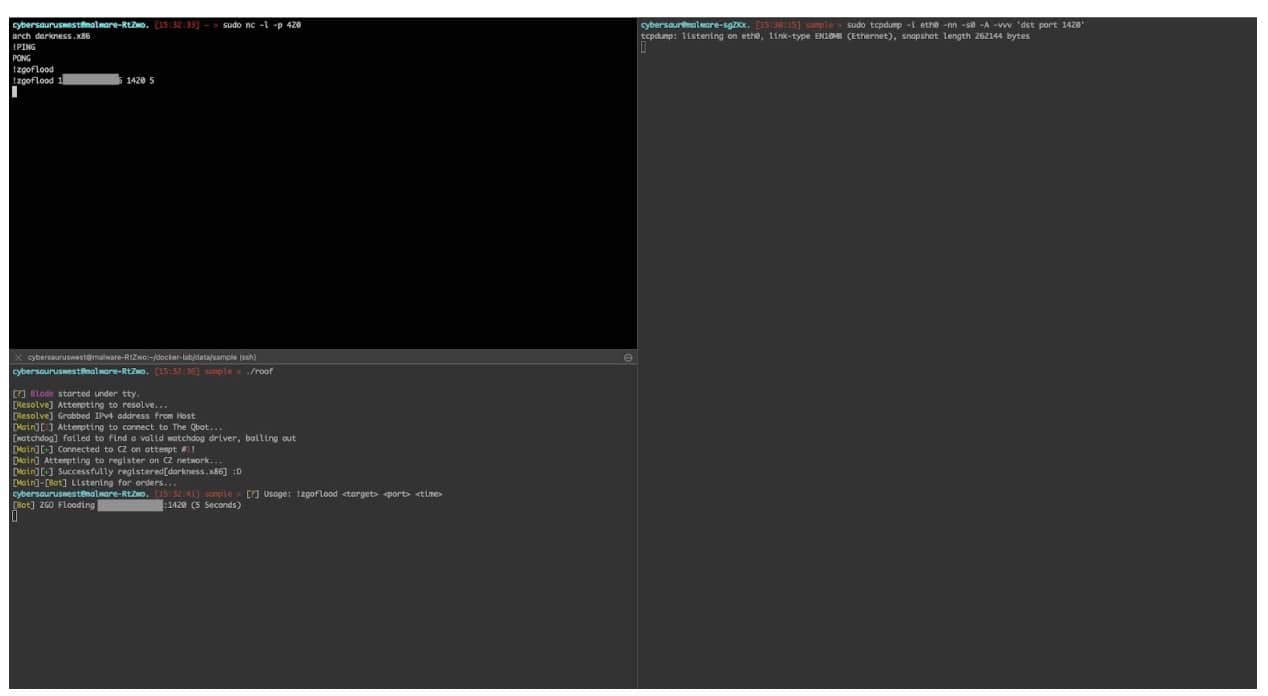1268x696 pixels.
Task: Click the ssh pane title bar text
Action: 142,357
